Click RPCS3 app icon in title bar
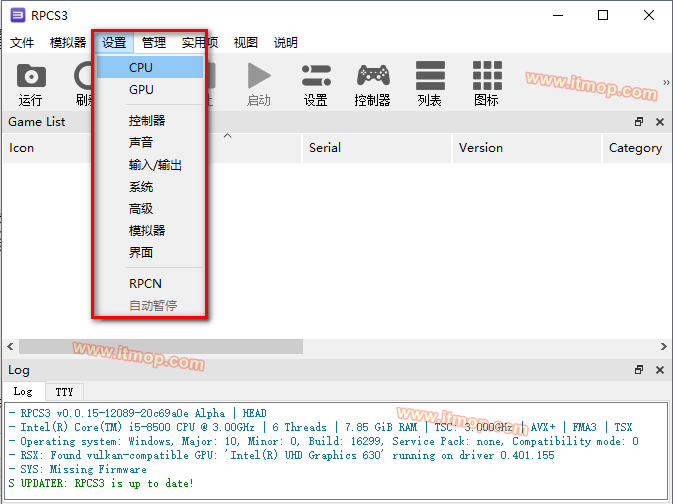Viewport: 673px width, 504px height. [x=18, y=15]
